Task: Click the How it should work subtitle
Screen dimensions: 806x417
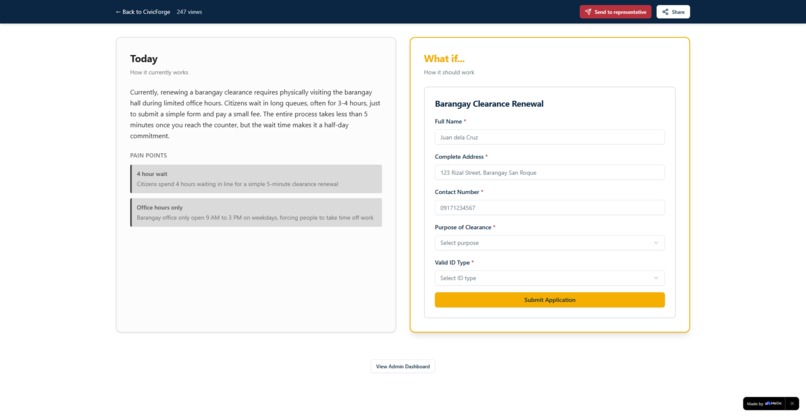Action: click(x=449, y=72)
